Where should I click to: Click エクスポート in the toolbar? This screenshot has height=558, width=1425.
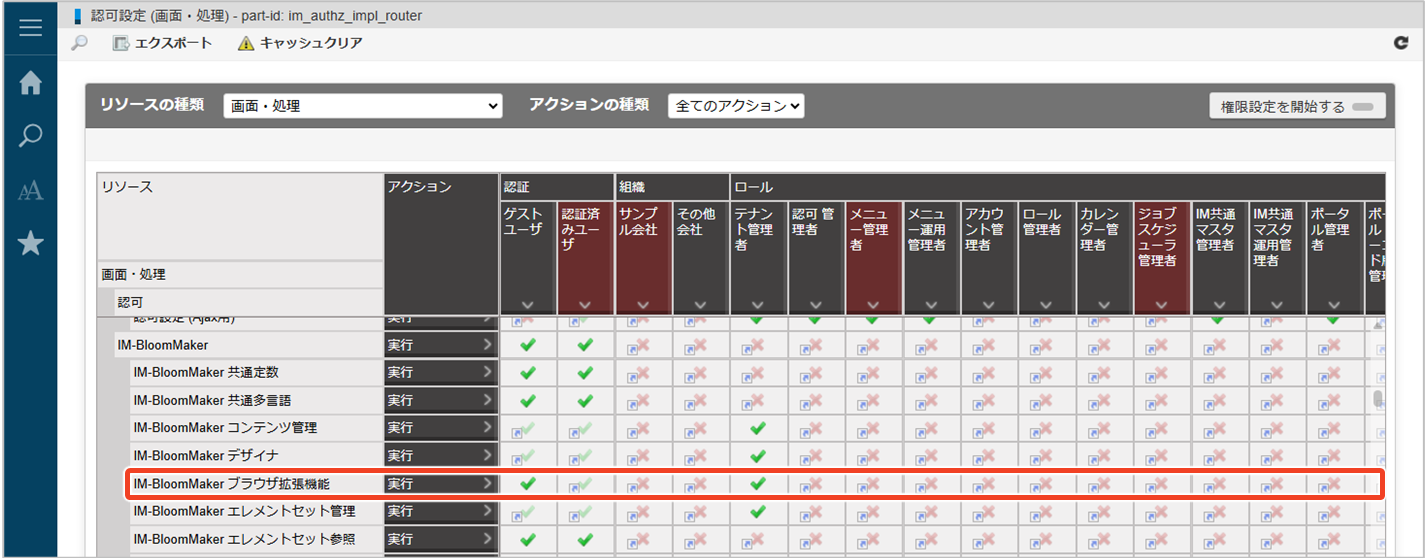click(162, 43)
